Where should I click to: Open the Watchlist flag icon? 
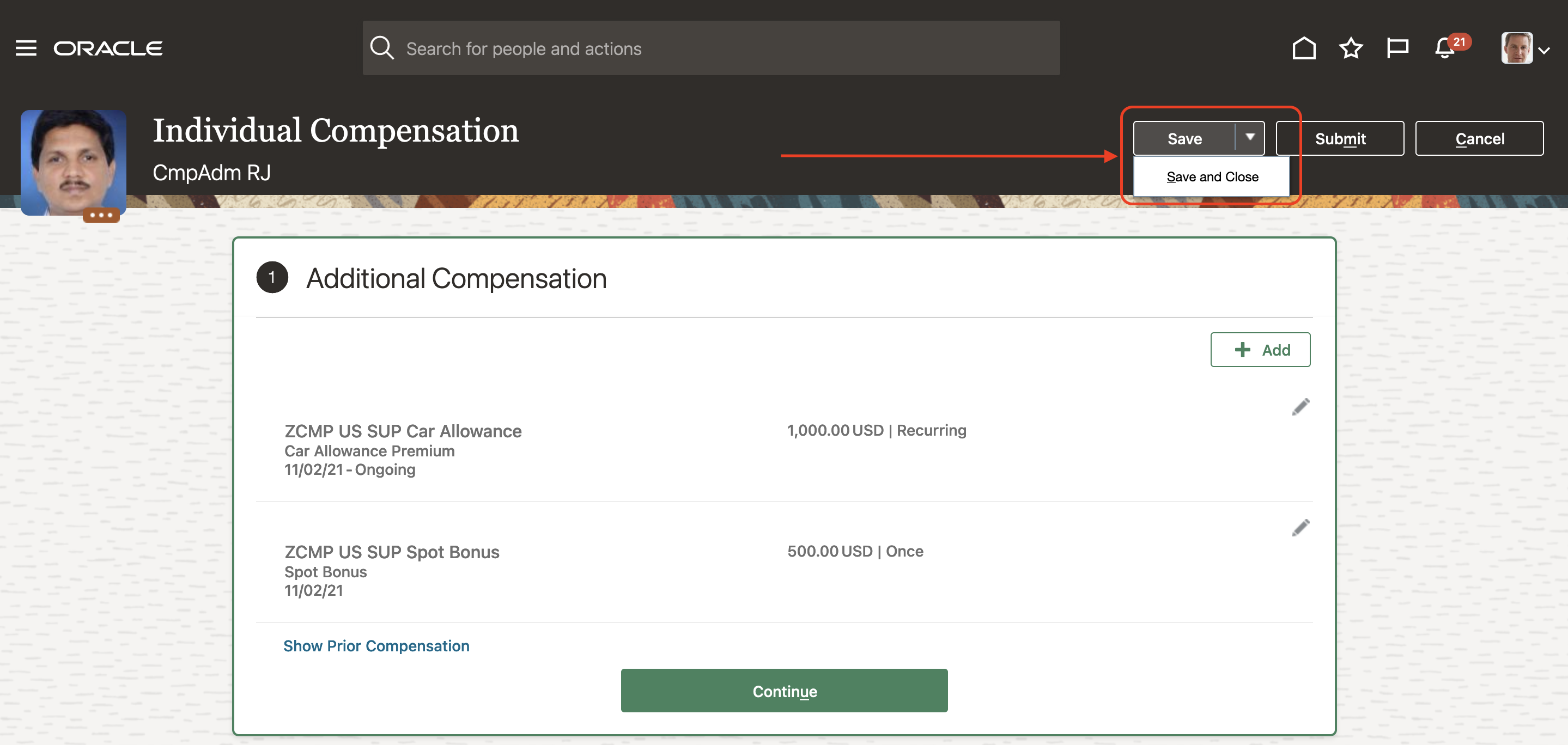click(x=1397, y=48)
